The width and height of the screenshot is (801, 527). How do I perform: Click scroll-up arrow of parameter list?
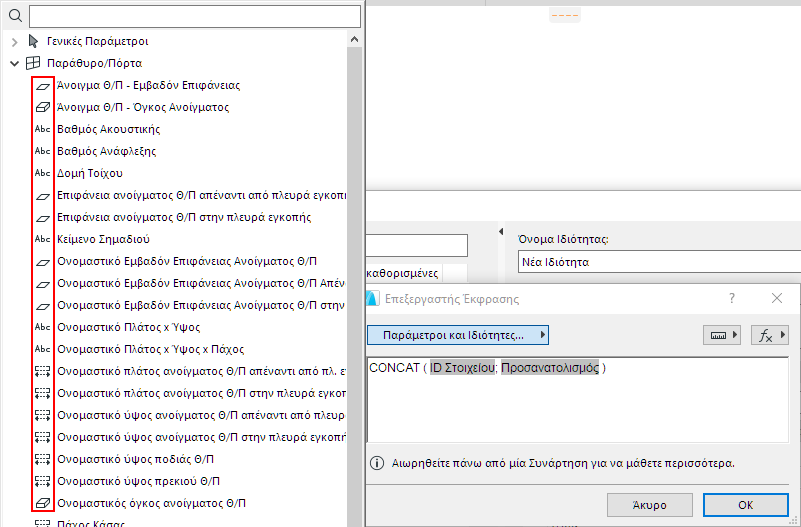[355, 39]
